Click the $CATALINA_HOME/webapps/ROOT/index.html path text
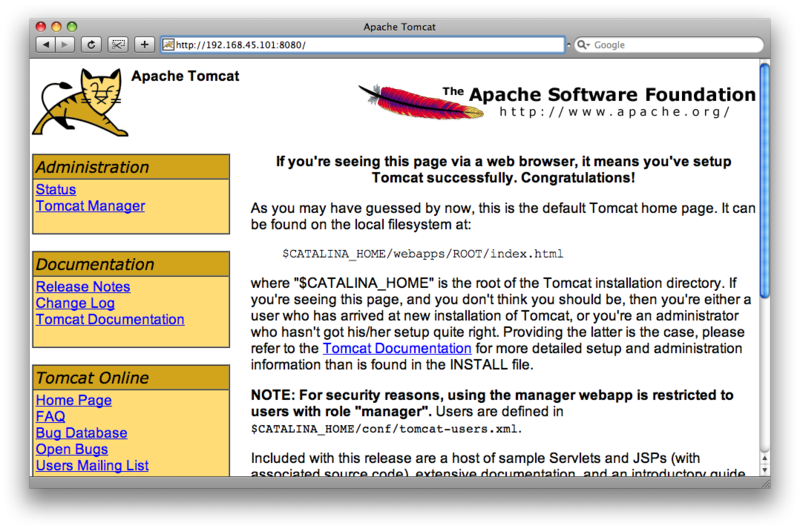This screenshot has width=800, height=529. point(422,254)
